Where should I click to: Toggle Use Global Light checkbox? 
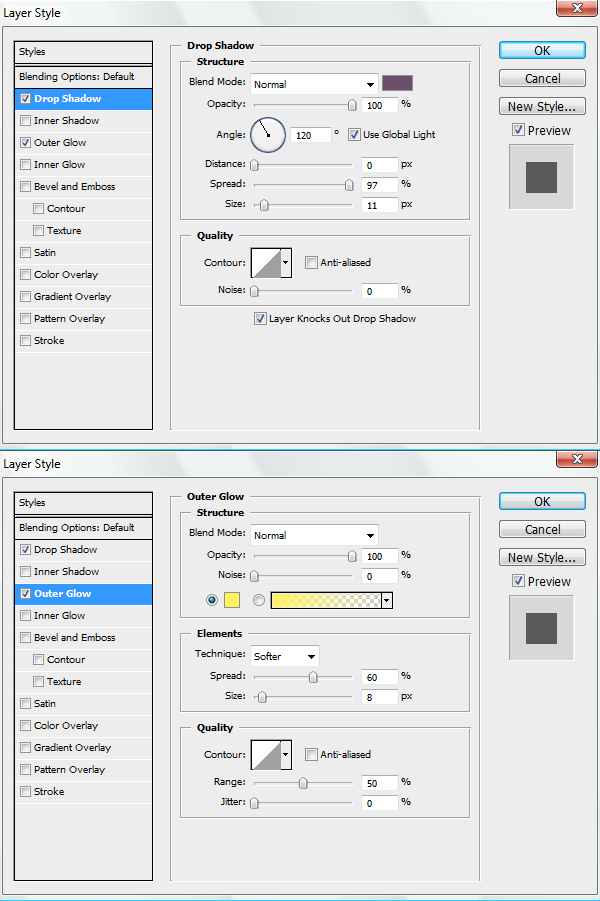pyautogui.click(x=355, y=134)
